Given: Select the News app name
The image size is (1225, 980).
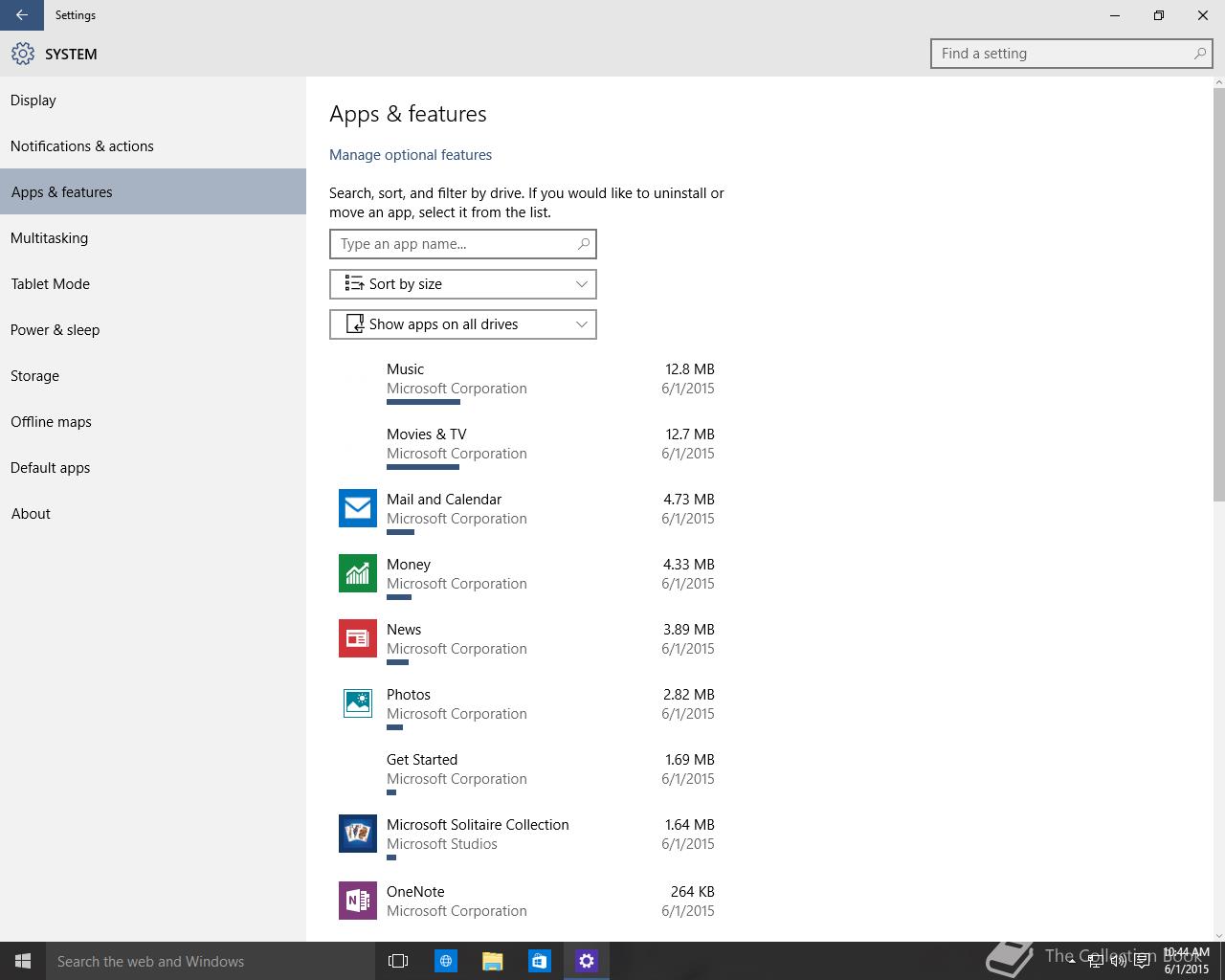Looking at the screenshot, I should (x=404, y=630).
